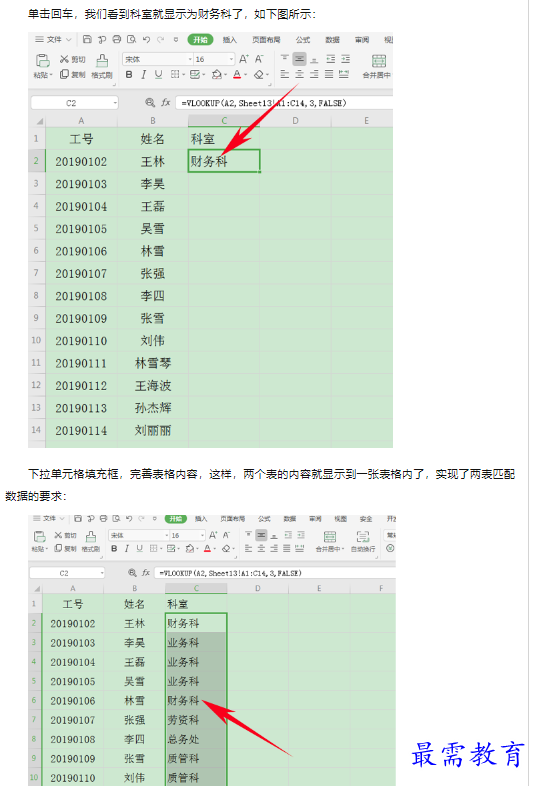This screenshot has width=533, height=786.
Task: Click row header 11 in the upper spreadsheet
Action: coord(37,363)
